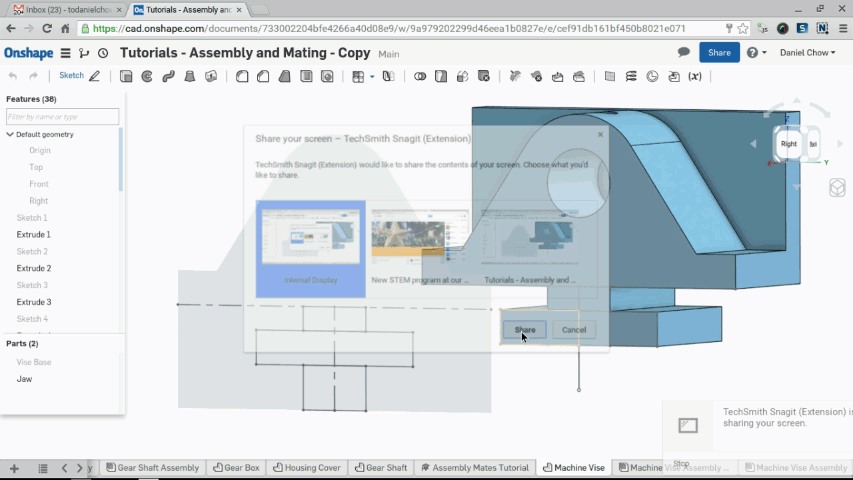Image resolution: width=853 pixels, height=480 pixels.
Task: Select the Shell tool icon
Action: [x=306, y=76]
